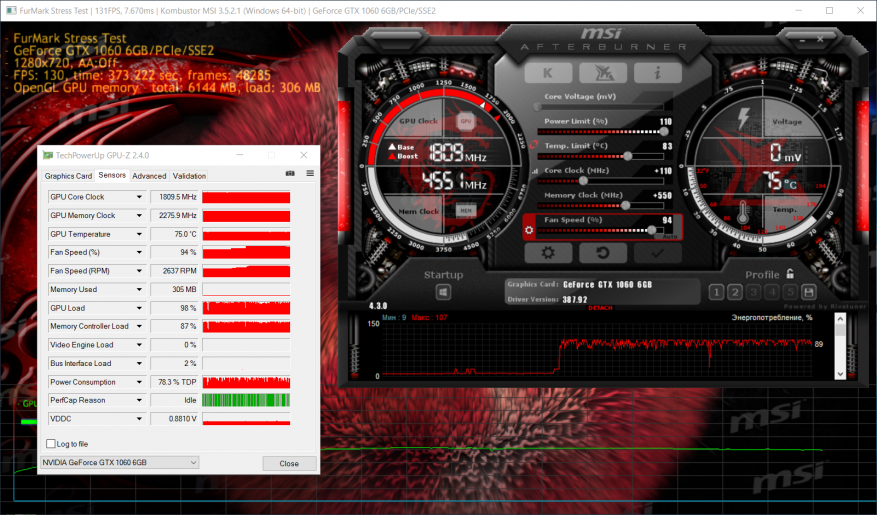This screenshot has width=877, height=515.
Task: Click the Core Voltage slider handle
Action: click(537, 107)
